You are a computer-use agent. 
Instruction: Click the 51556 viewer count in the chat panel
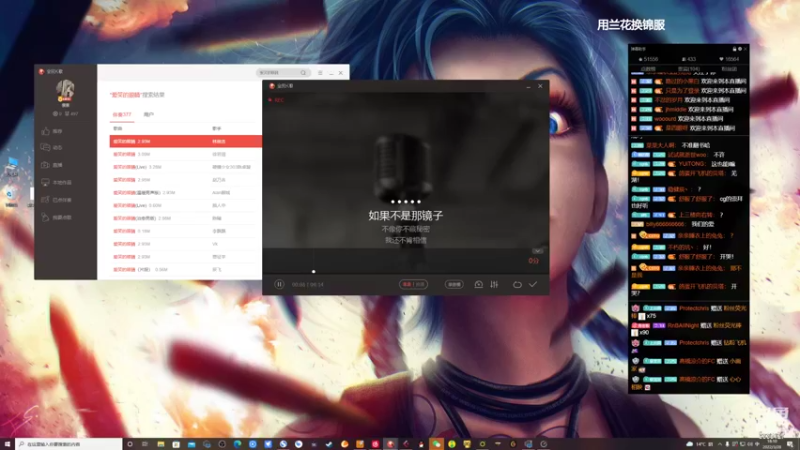click(x=648, y=59)
